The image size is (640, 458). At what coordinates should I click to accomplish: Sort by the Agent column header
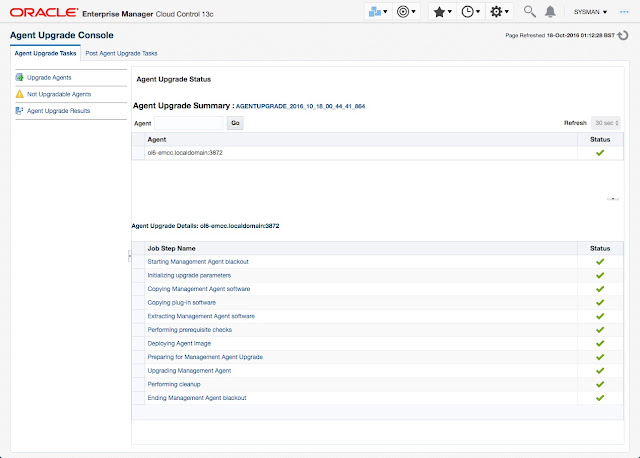pyautogui.click(x=157, y=140)
